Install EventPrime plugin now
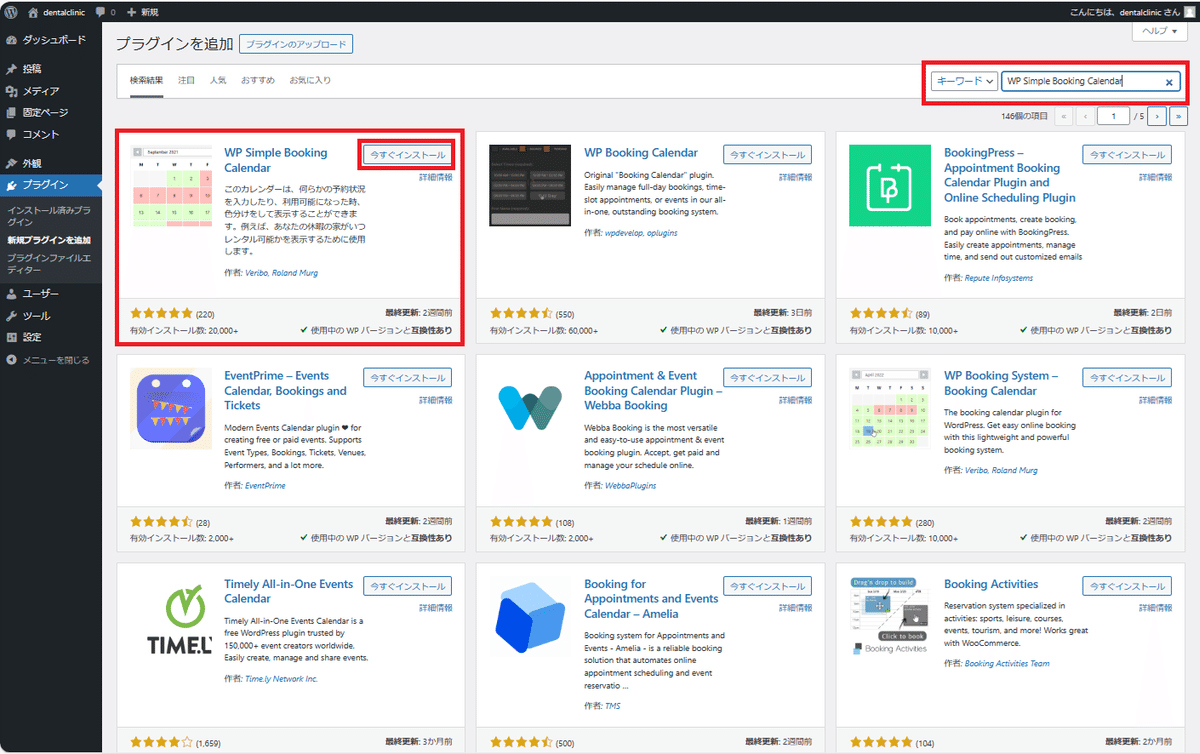 (407, 377)
